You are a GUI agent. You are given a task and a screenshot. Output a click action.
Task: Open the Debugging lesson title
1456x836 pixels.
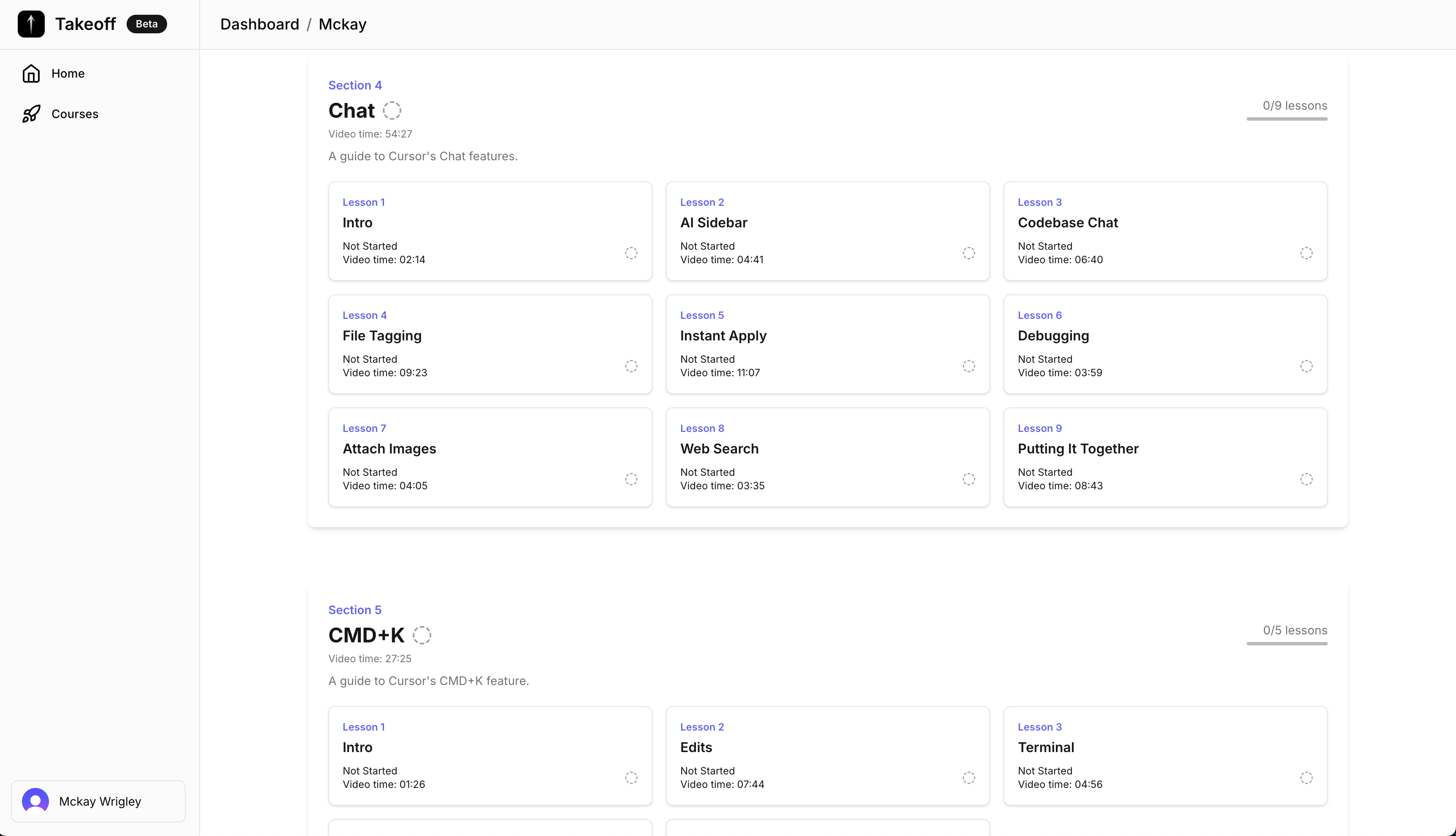(x=1053, y=336)
